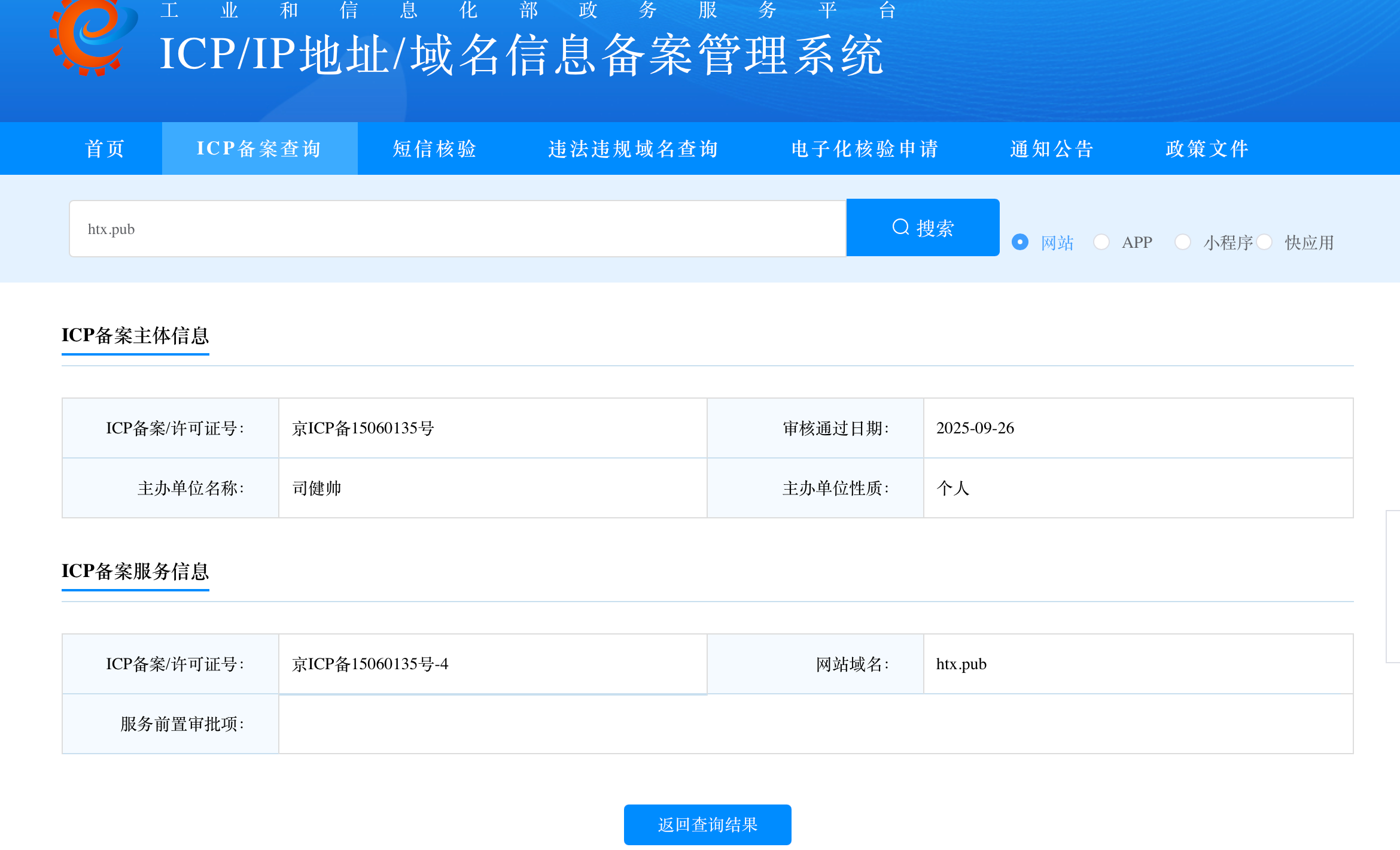The width and height of the screenshot is (1400, 850).
Task: Select the 快应用 radio option
Action: [1264, 242]
